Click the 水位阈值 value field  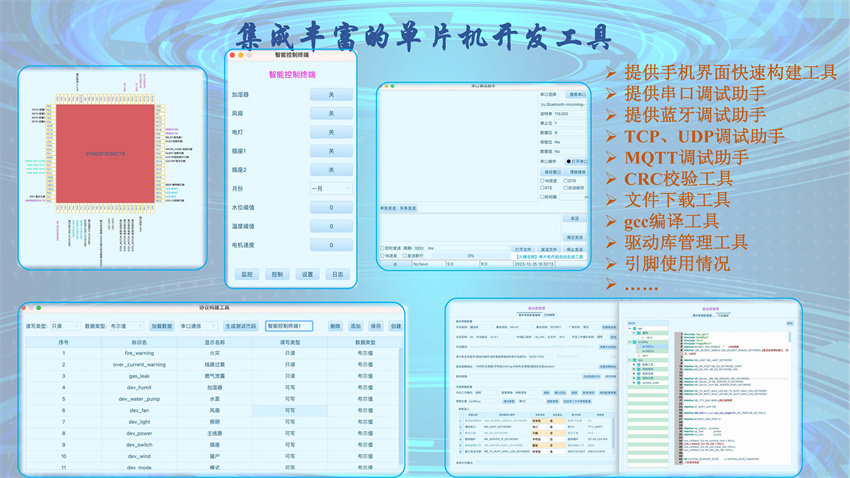click(x=331, y=207)
